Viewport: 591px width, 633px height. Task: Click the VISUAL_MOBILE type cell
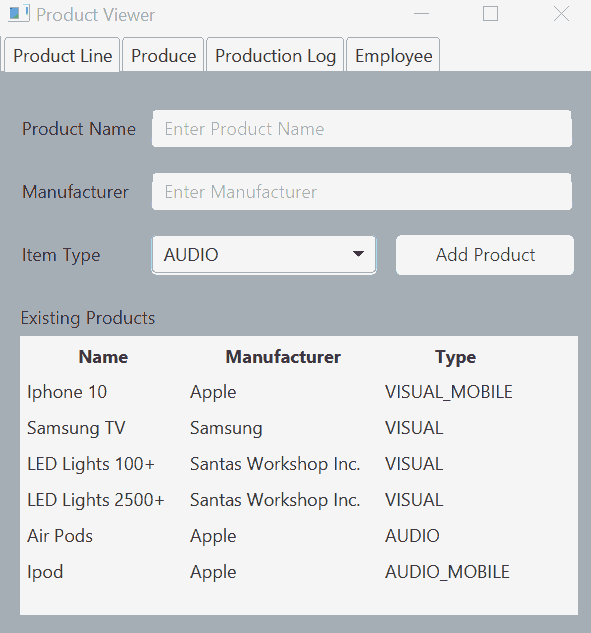pos(449,392)
